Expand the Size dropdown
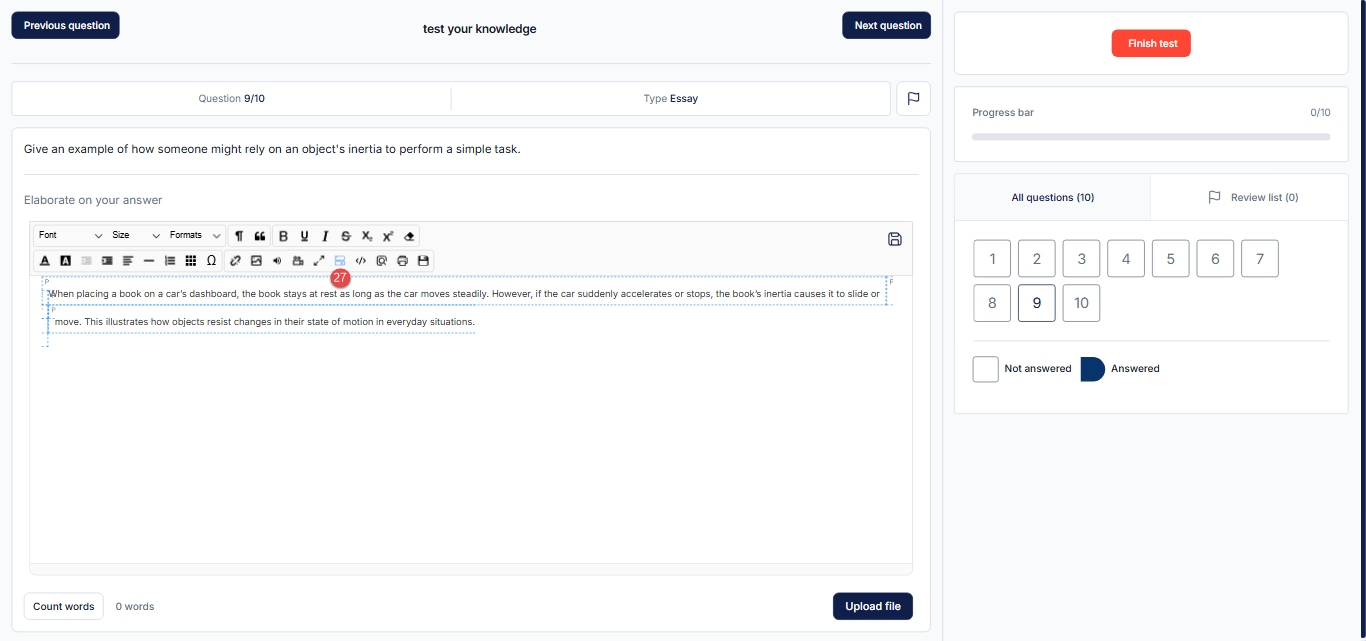Image resolution: width=1366 pixels, height=641 pixels. 136,236
